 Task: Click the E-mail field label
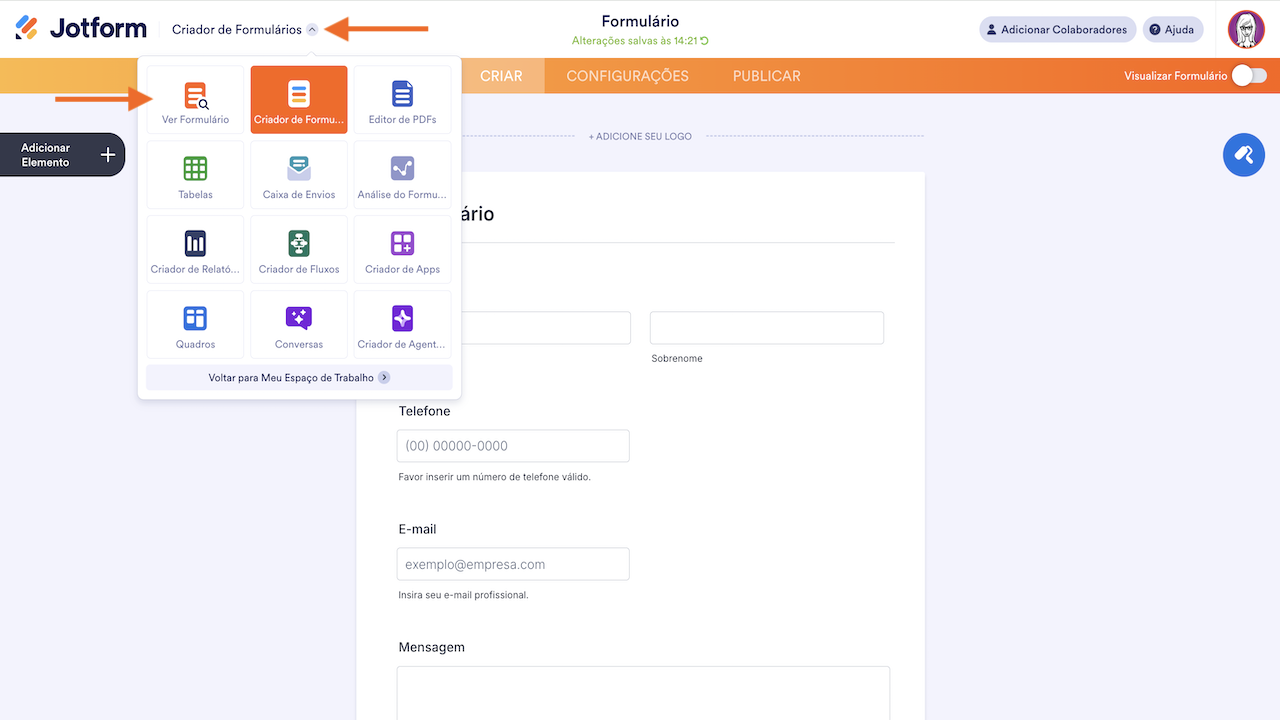(x=417, y=529)
